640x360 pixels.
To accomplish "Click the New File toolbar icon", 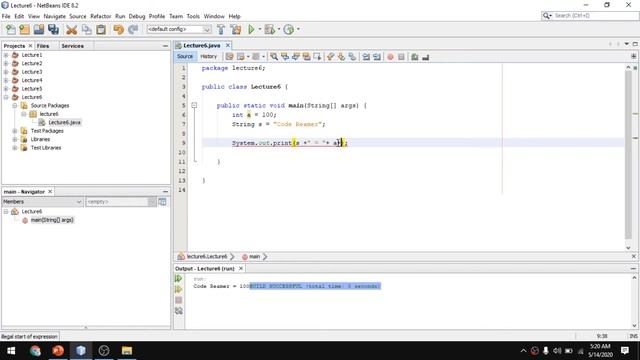I will [11, 29].
